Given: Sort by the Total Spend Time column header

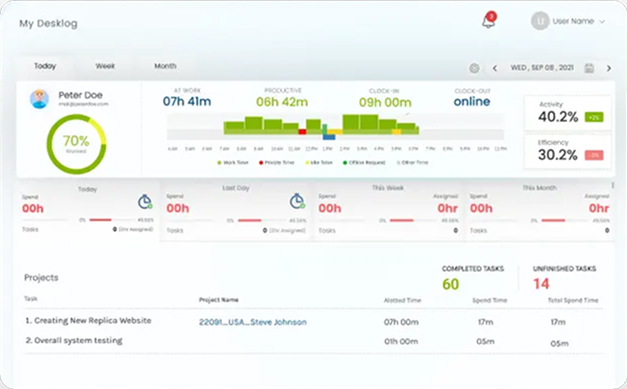Looking at the screenshot, I should coord(573,300).
